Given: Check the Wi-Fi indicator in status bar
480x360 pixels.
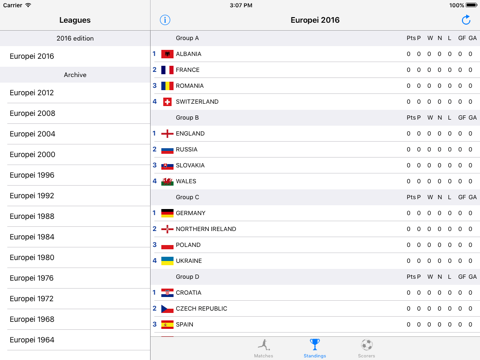Looking at the screenshot, I should tap(28, 5).
